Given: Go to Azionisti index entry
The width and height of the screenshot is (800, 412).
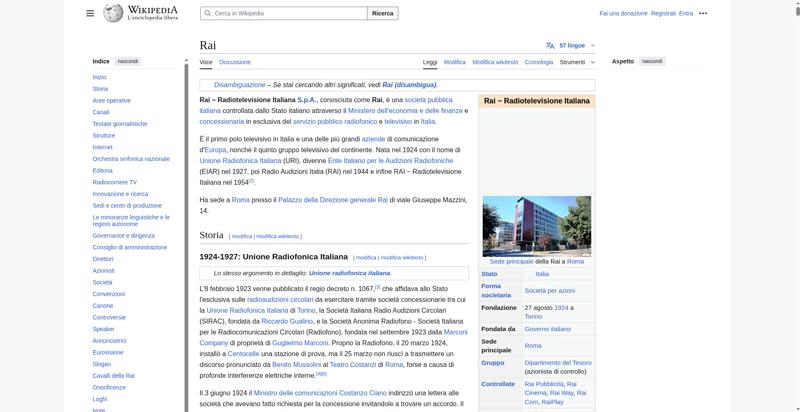Looking at the screenshot, I should [104, 271].
